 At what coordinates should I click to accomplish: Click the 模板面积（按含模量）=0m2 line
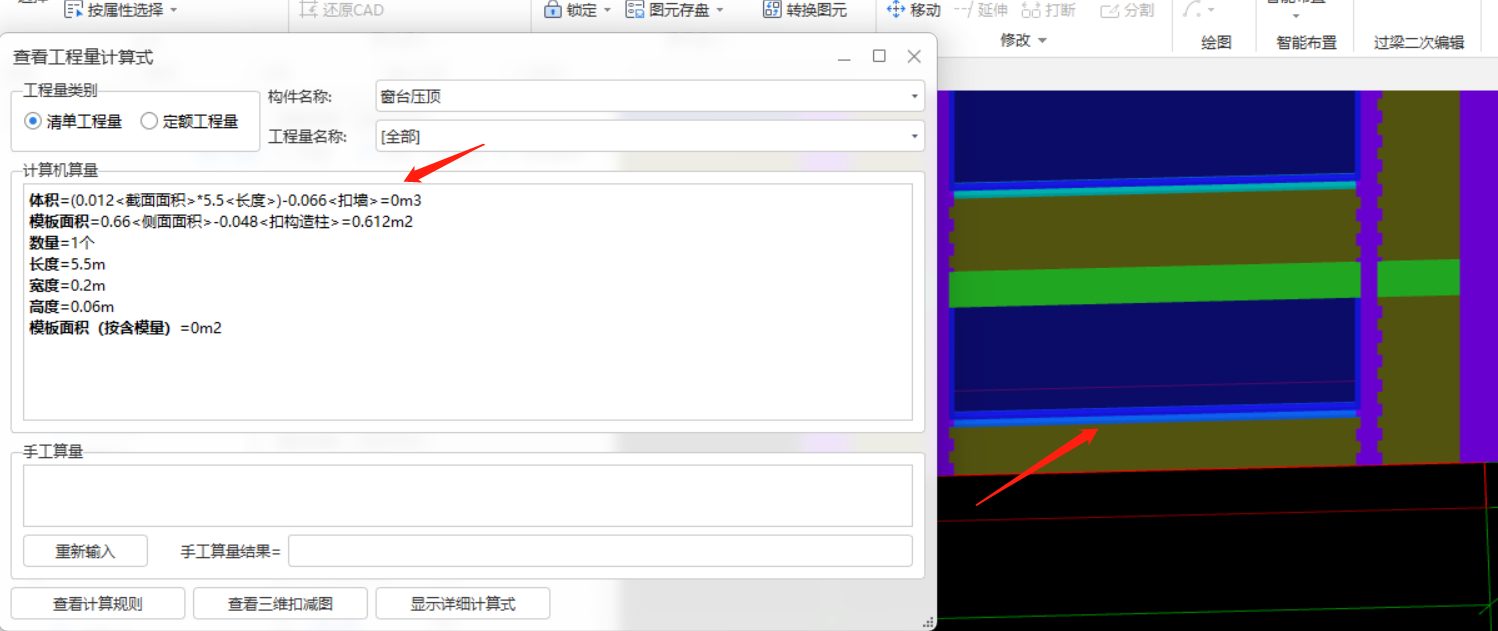pyautogui.click(x=125, y=327)
